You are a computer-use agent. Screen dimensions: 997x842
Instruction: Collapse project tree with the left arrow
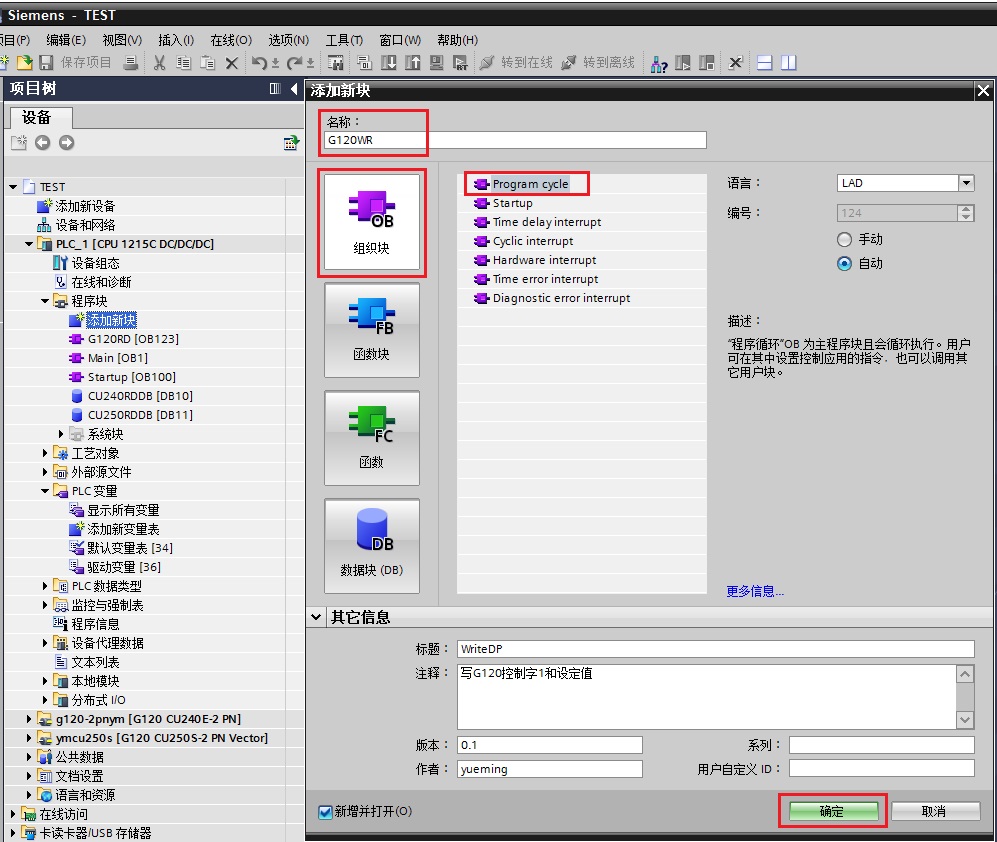point(294,88)
